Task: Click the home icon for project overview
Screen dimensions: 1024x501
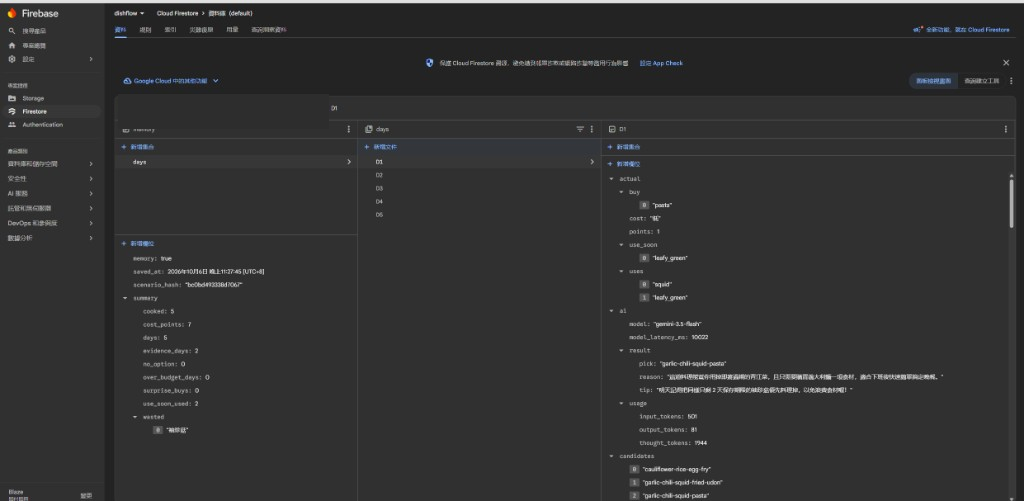Action: 12,46
